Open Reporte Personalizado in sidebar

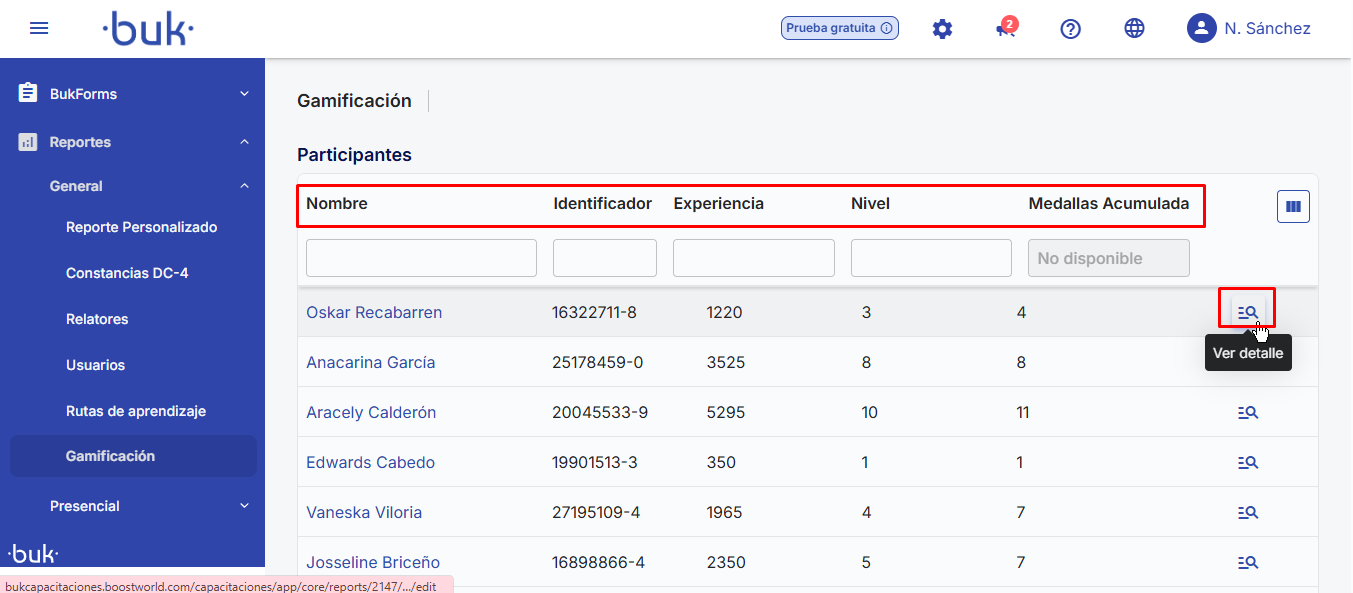[x=141, y=227]
